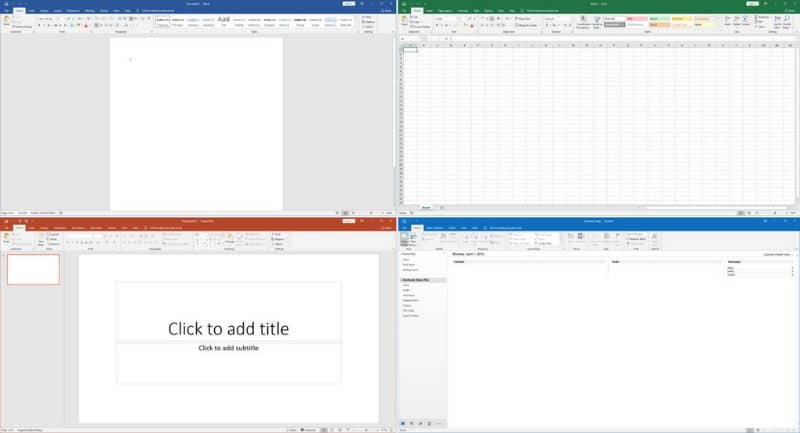This screenshot has height=433, width=800.
Task: Open Outlook People navigation icon
Action: click(x=420, y=423)
